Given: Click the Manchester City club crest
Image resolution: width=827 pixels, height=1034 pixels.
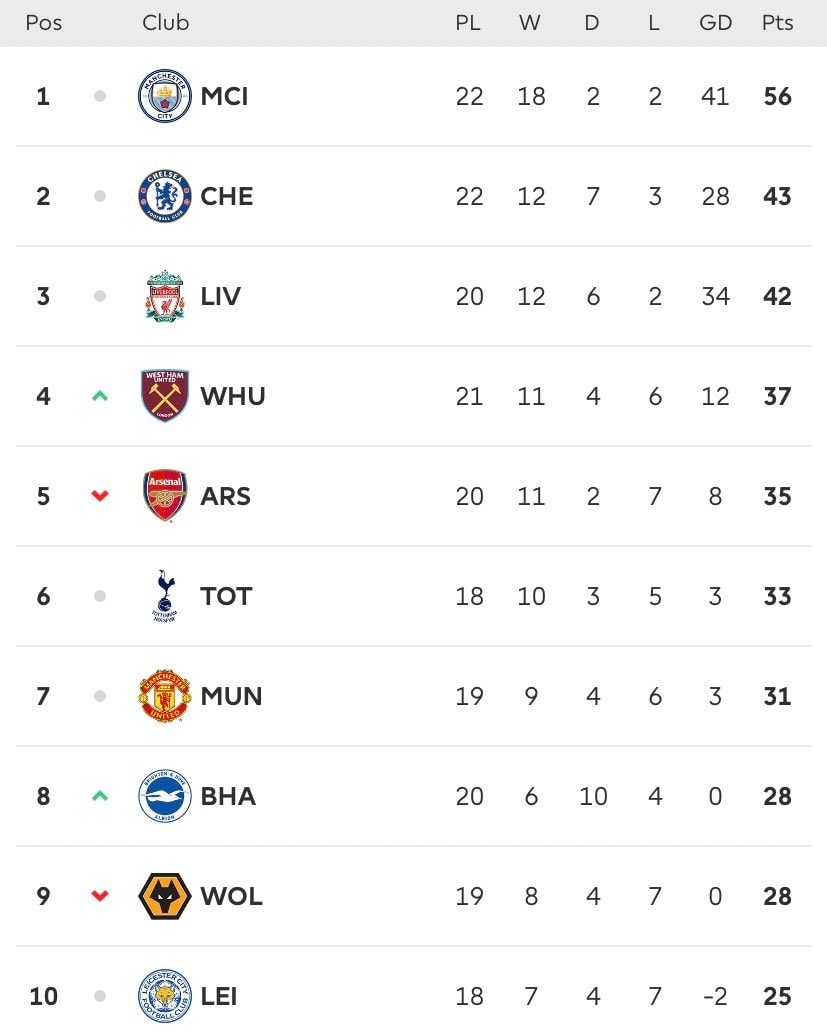Looking at the screenshot, I should (165, 96).
